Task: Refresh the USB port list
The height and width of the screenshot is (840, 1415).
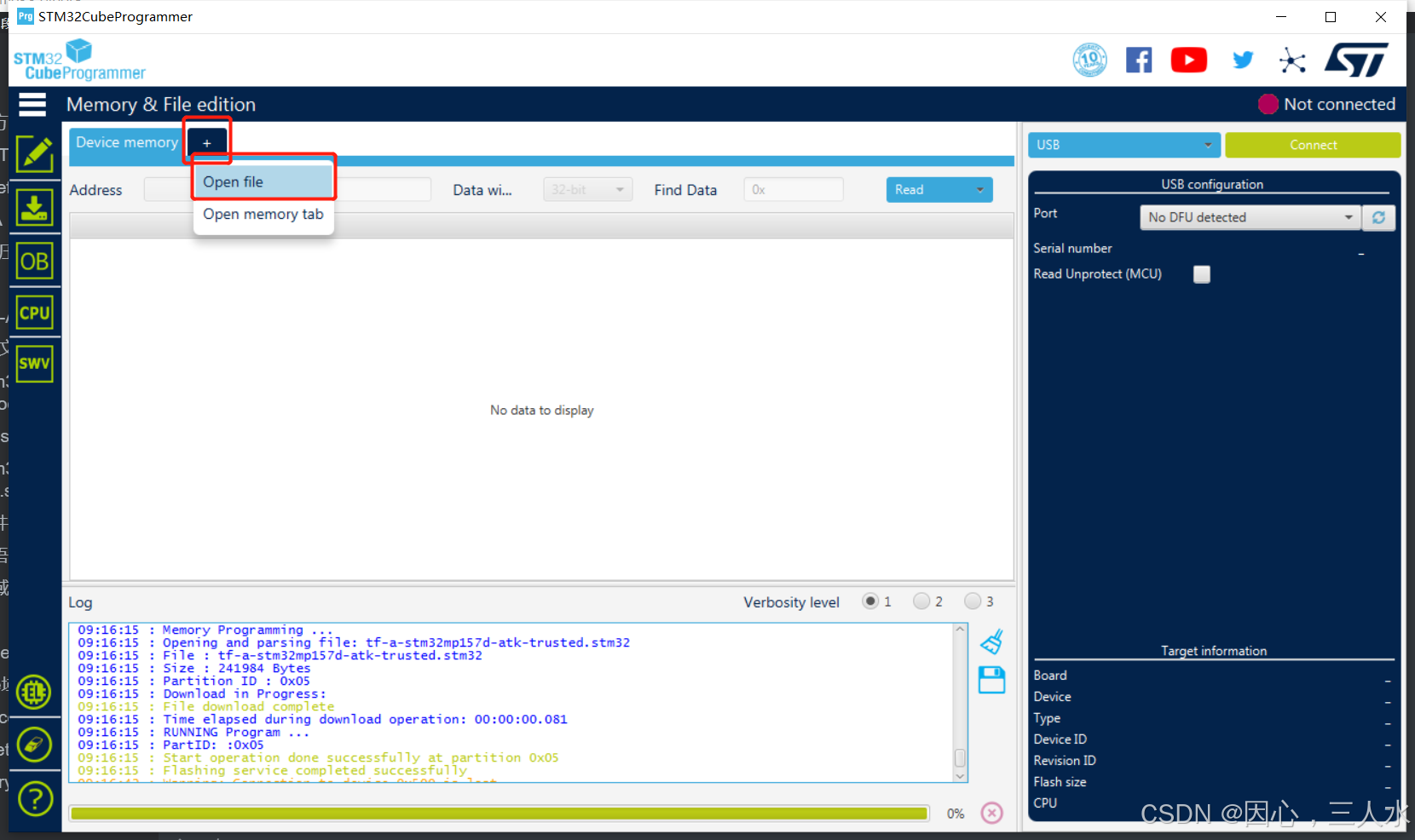Action: (1378, 217)
